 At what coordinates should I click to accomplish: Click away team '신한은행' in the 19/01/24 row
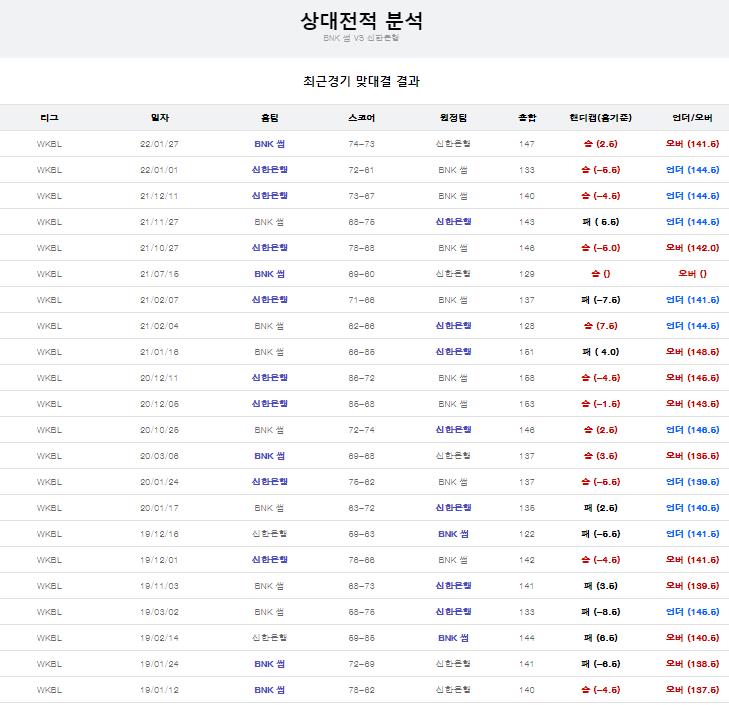point(453,664)
